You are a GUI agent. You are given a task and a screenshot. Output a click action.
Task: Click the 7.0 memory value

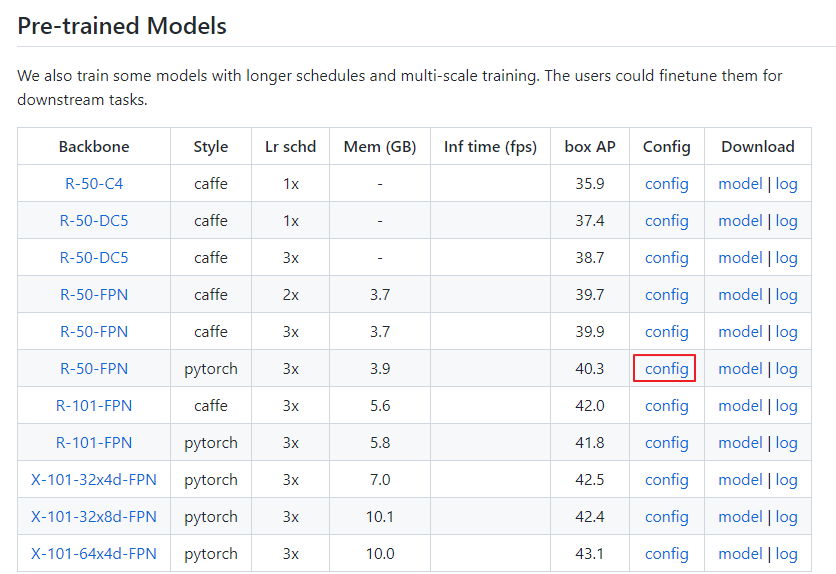380,480
